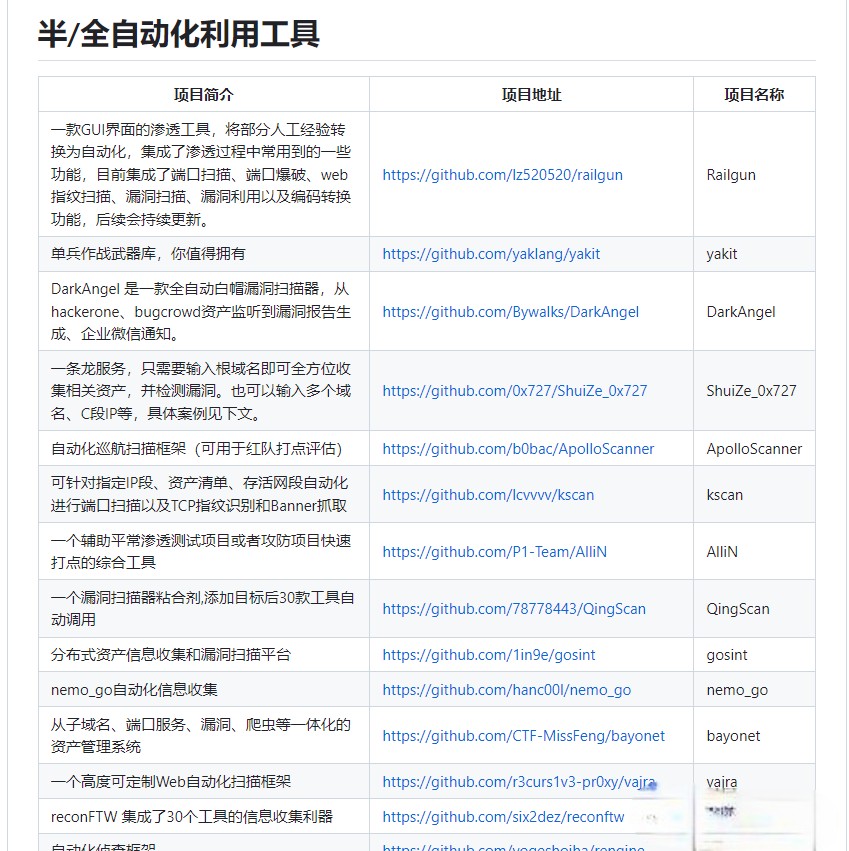Click the ShuiZe_0x727 project name cell
This screenshot has width=849, height=851.
tap(751, 391)
